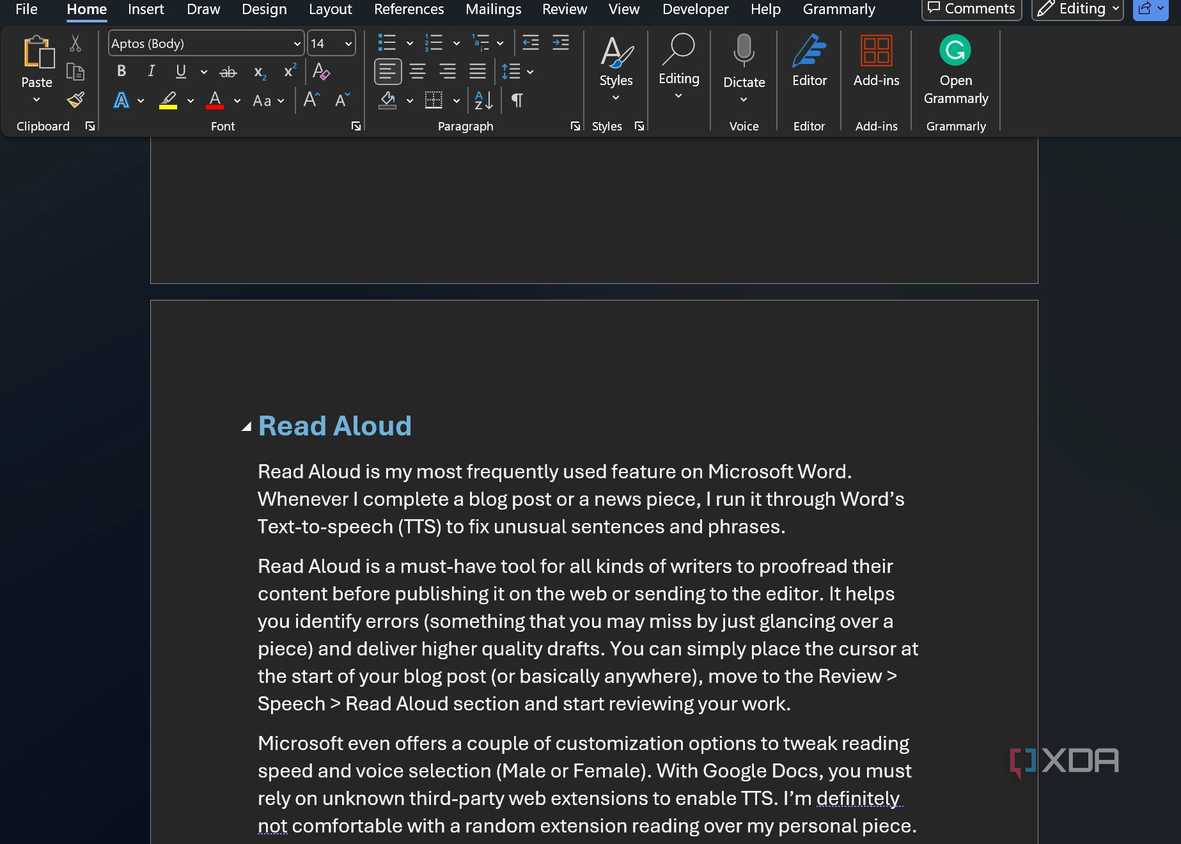Open the Styles pane launcher

(x=639, y=126)
